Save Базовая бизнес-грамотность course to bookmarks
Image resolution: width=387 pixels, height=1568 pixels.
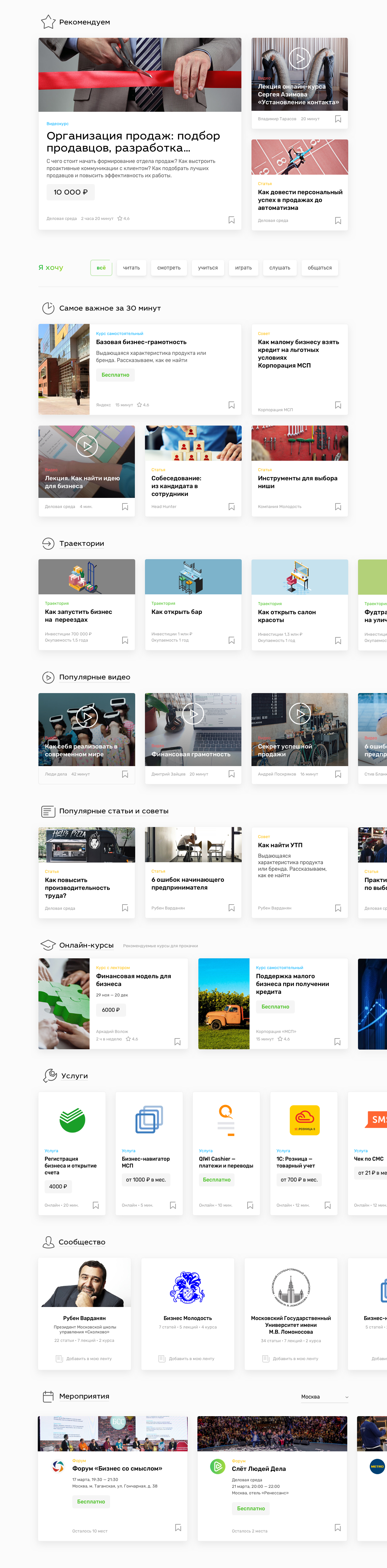[231, 405]
